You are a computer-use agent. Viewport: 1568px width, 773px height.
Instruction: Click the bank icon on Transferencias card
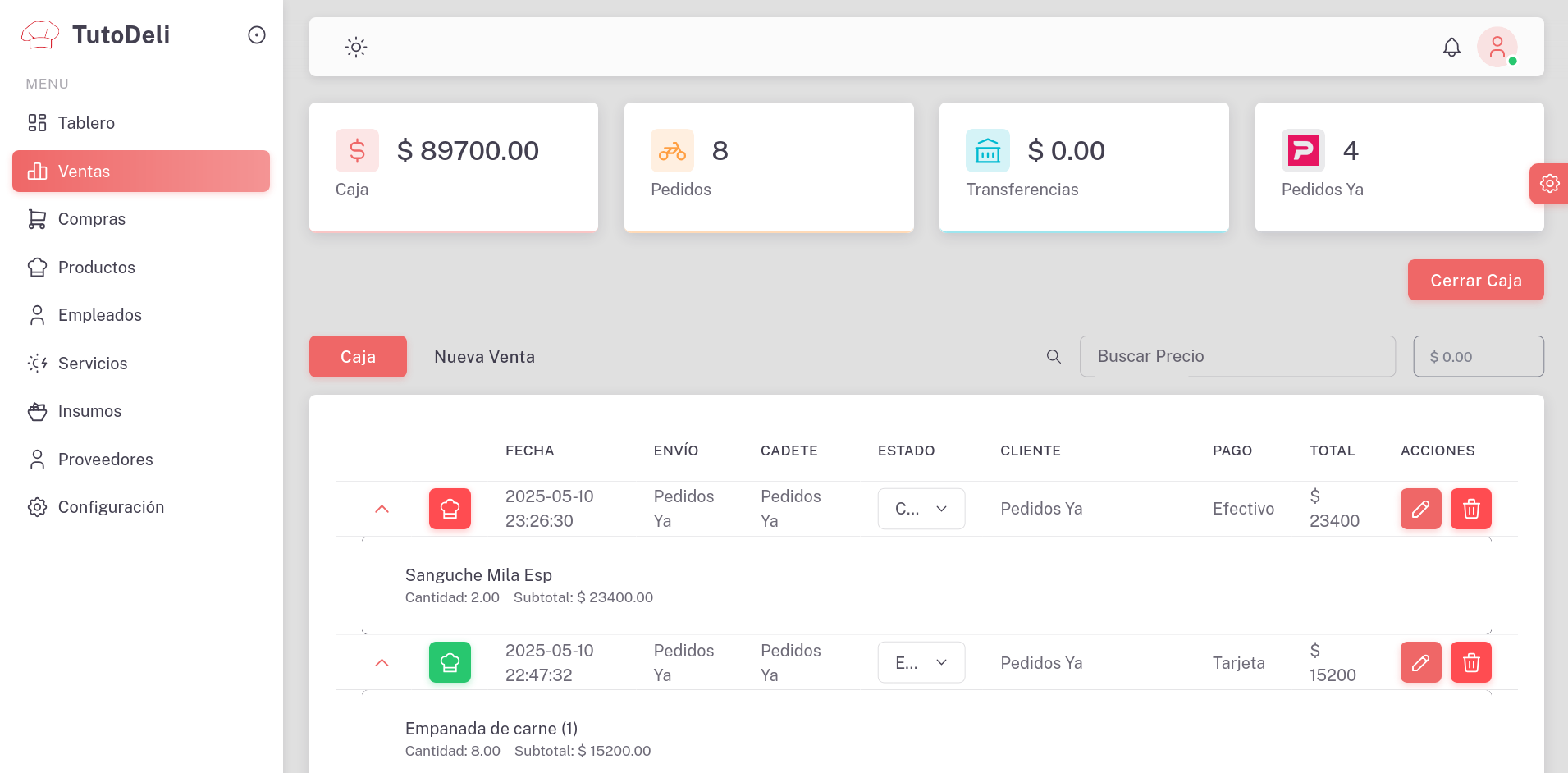click(x=987, y=150)
